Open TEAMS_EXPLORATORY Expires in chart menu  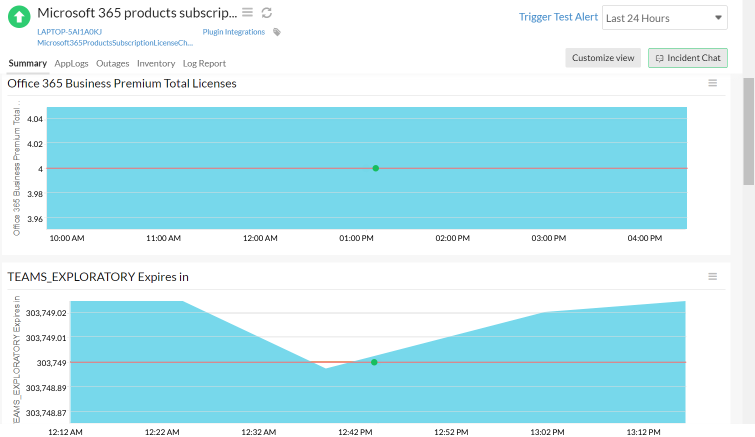click(713, 277)
